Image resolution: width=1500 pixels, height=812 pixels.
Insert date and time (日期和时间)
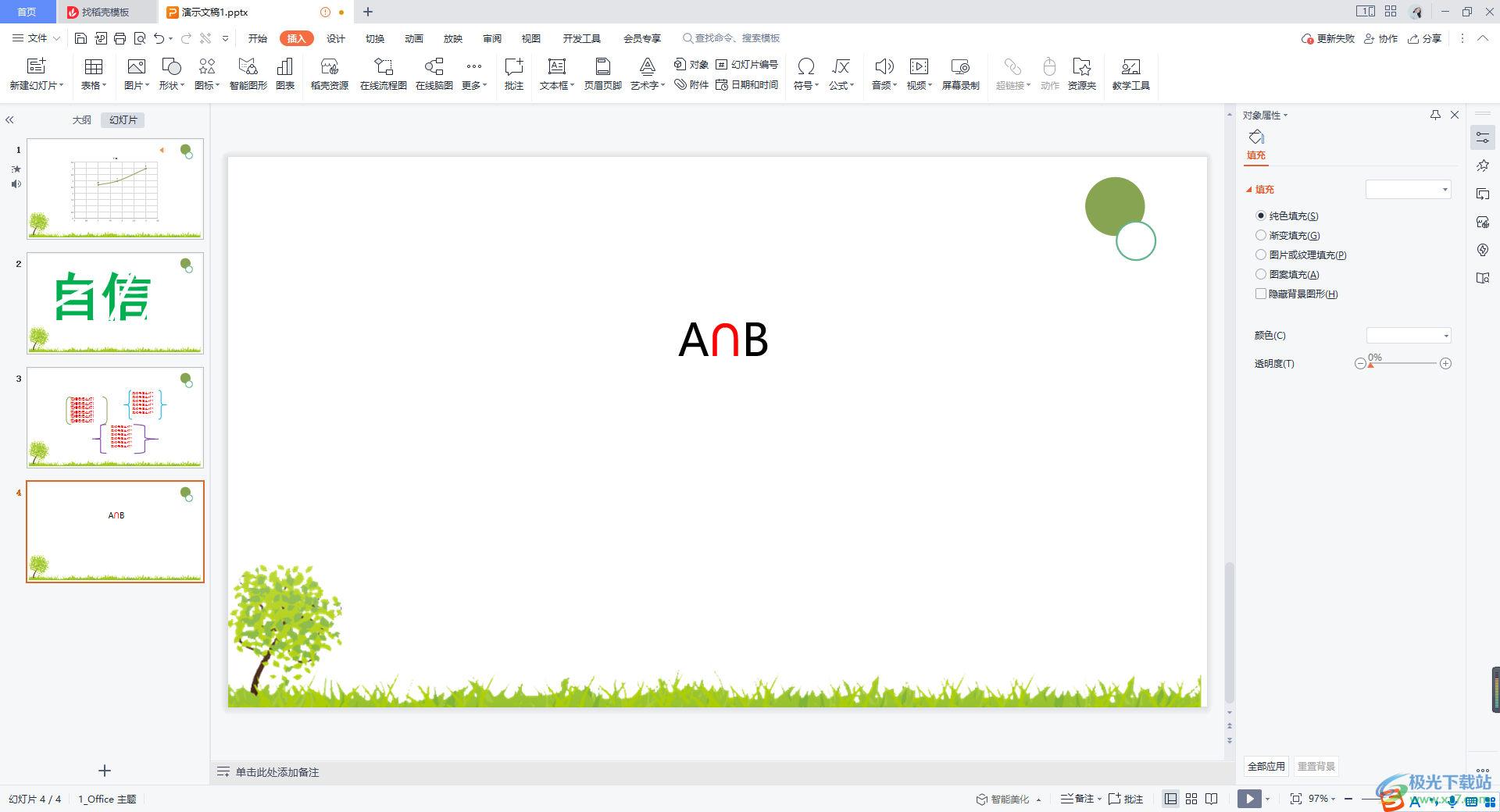747,84
